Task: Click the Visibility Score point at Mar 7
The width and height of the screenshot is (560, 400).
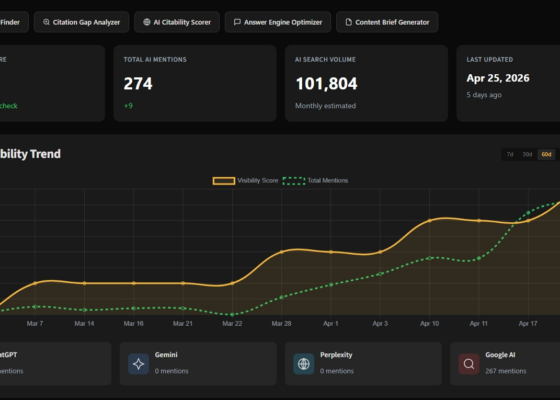Action: point(35,283)
